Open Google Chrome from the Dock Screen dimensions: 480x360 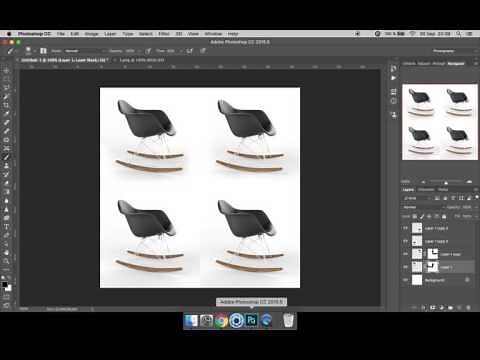(221, 321)
